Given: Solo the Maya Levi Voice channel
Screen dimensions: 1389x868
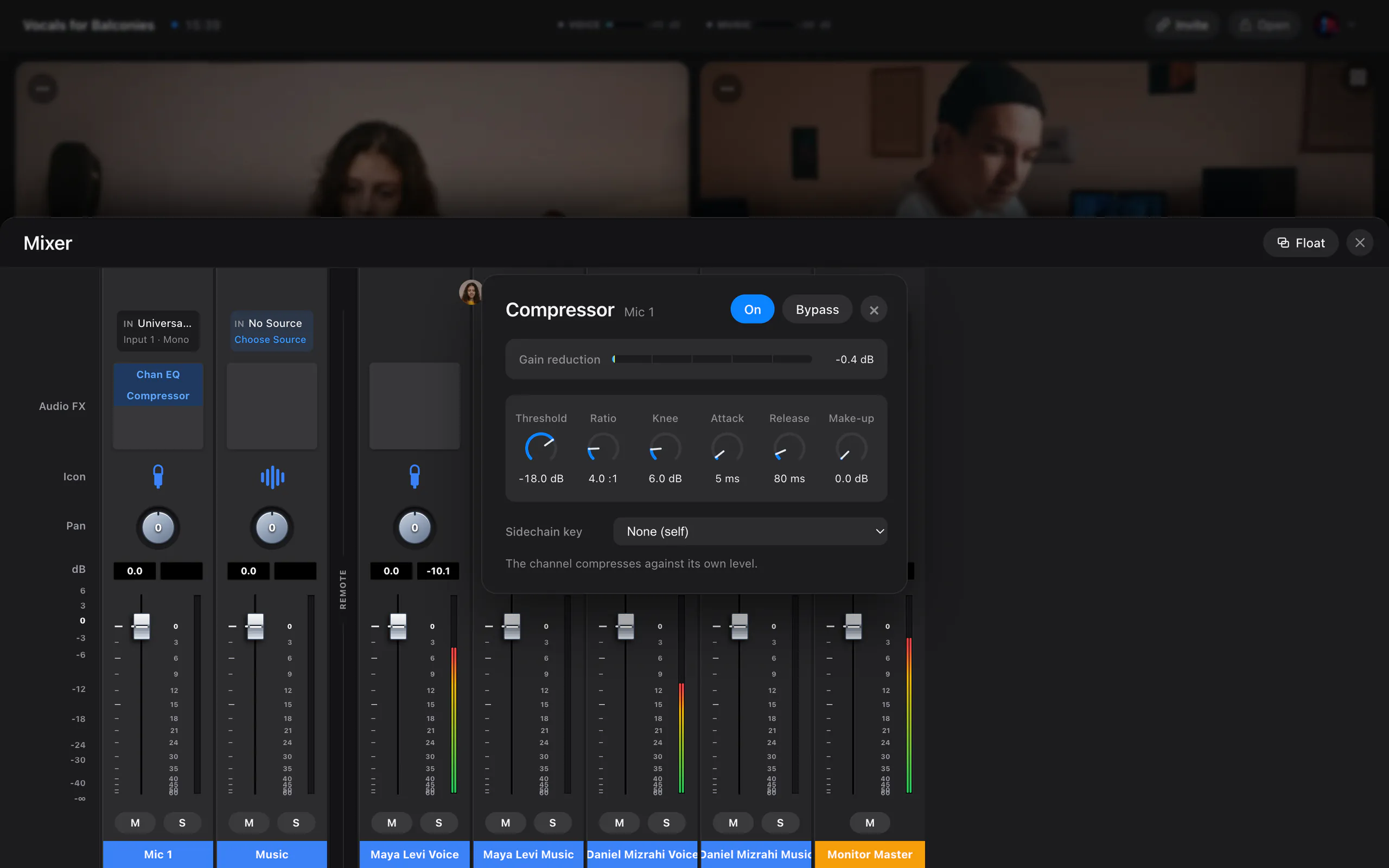Looking at the screenshot, I should [x=438, y=822].
